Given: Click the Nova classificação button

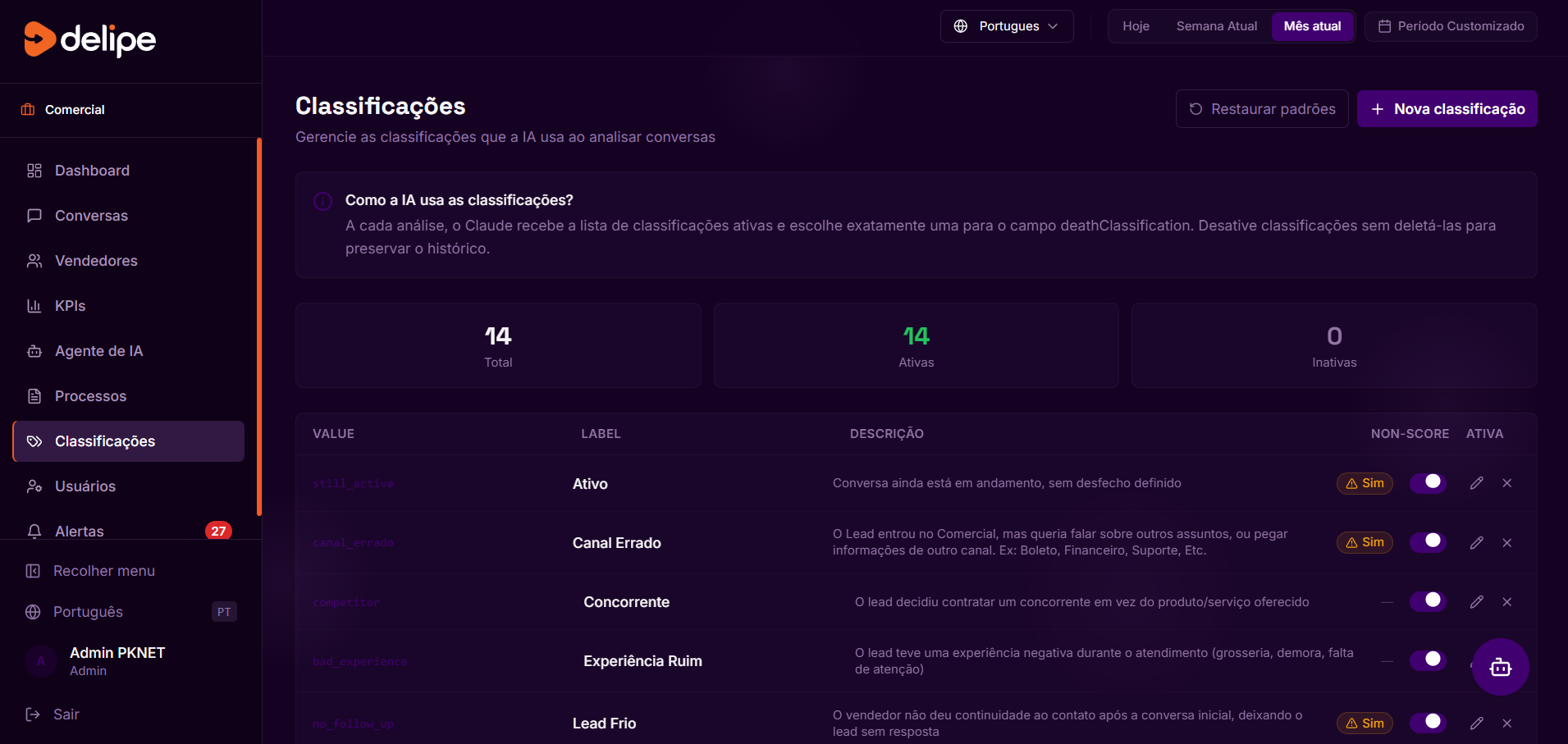Looking at the screenshot, I should [x=1447, y=109].
